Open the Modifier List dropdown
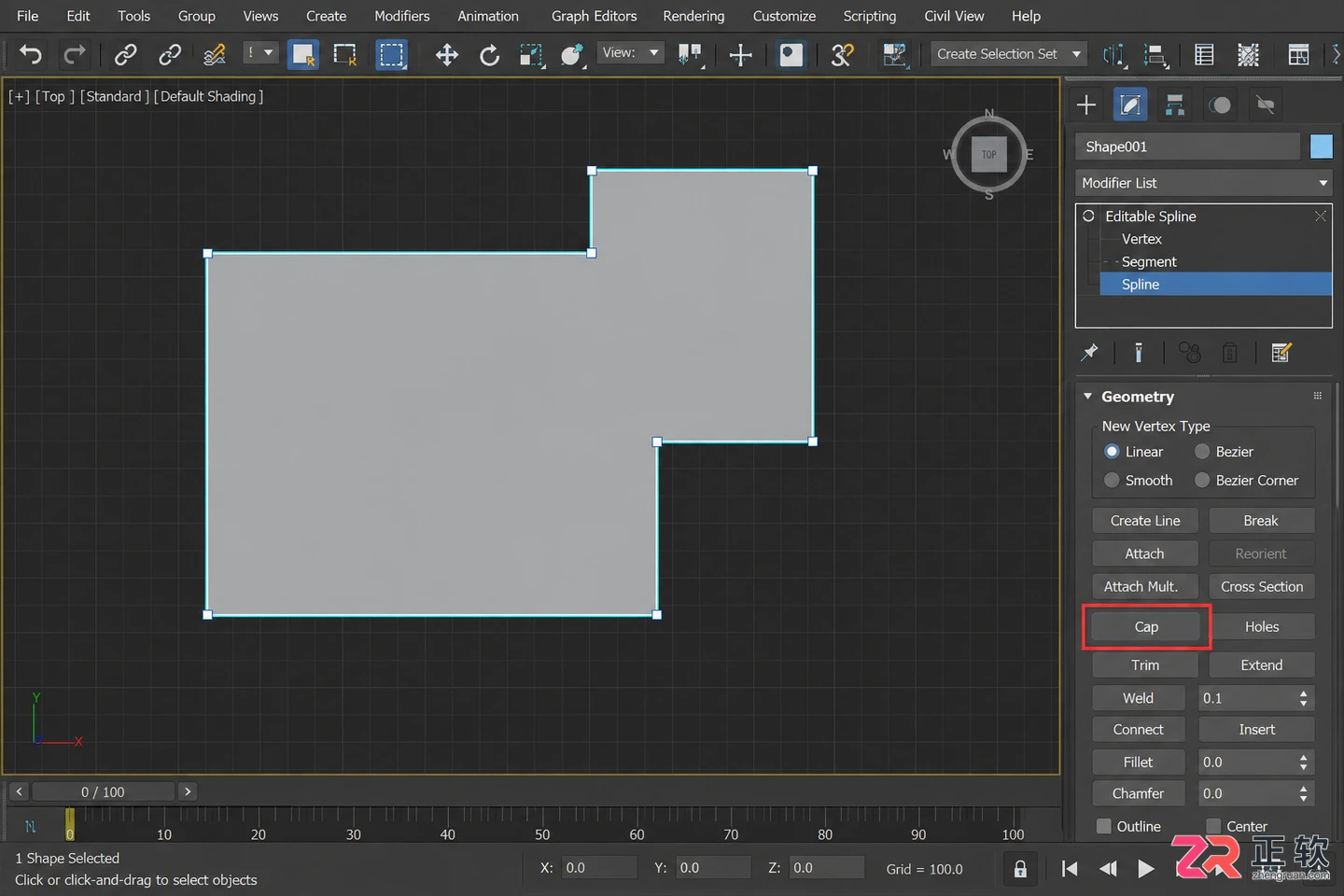Screen dimensions: 1344x896 pyautogui.click(x=1204, y=183)
